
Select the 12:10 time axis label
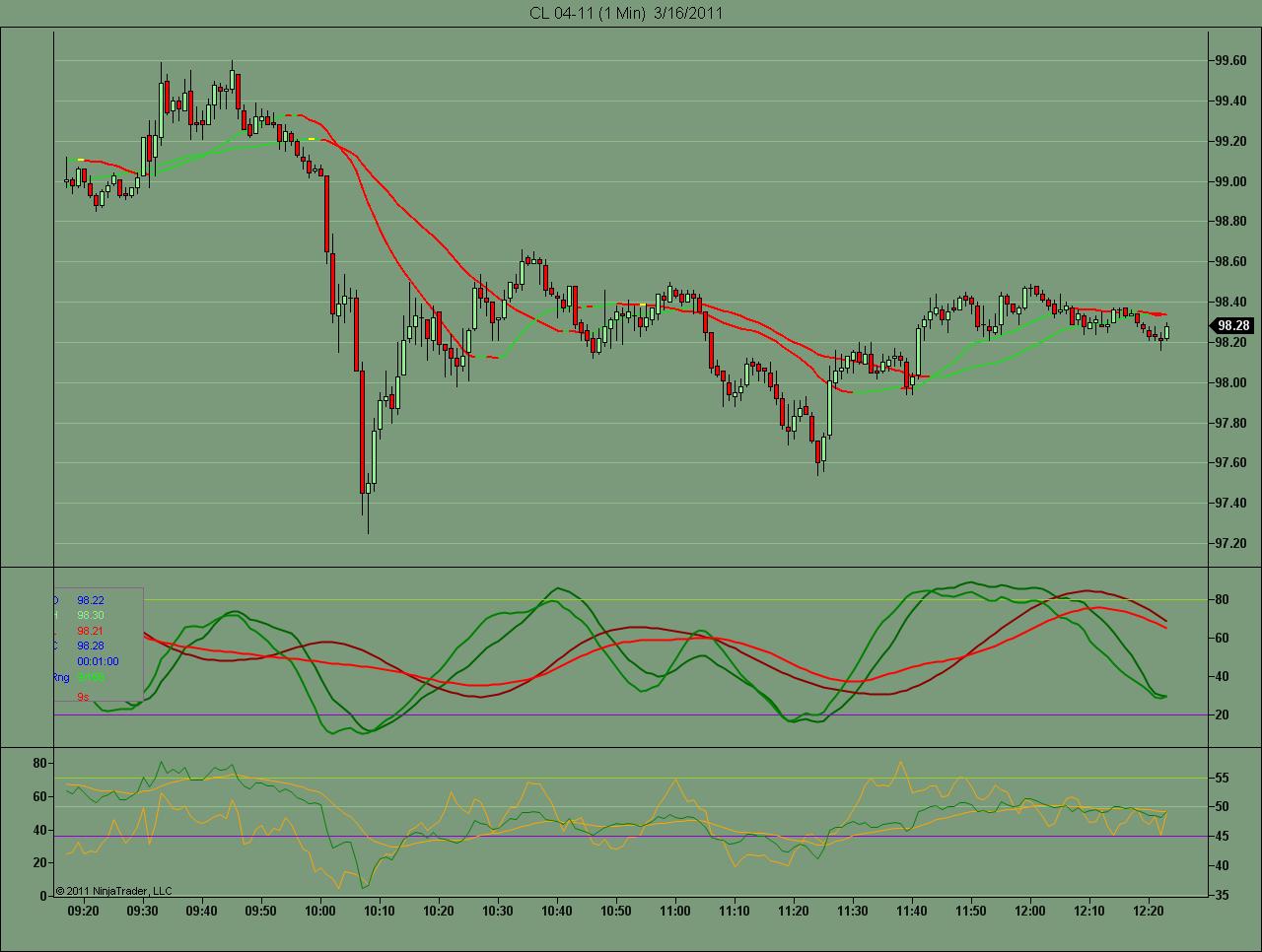click(x=1089, y=912)
